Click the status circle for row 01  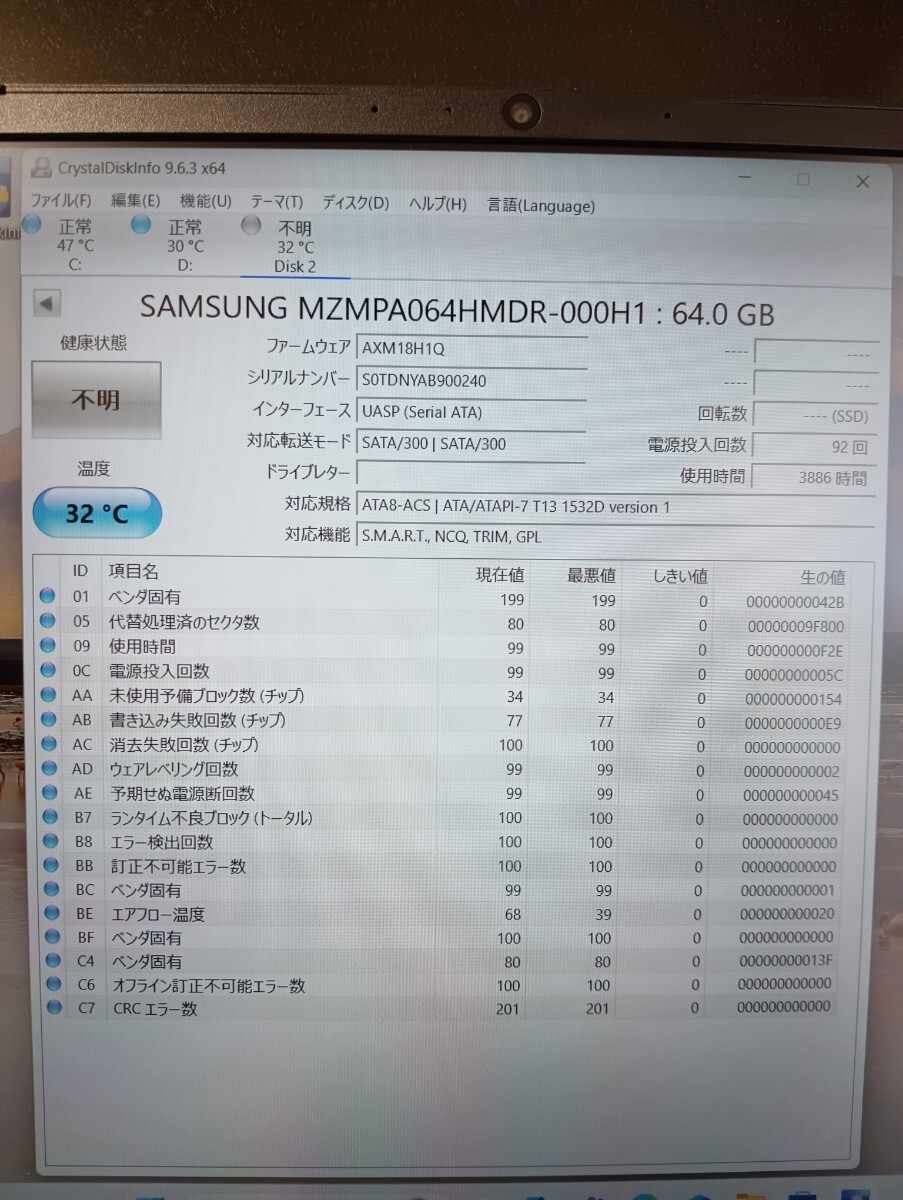[47, 597]
